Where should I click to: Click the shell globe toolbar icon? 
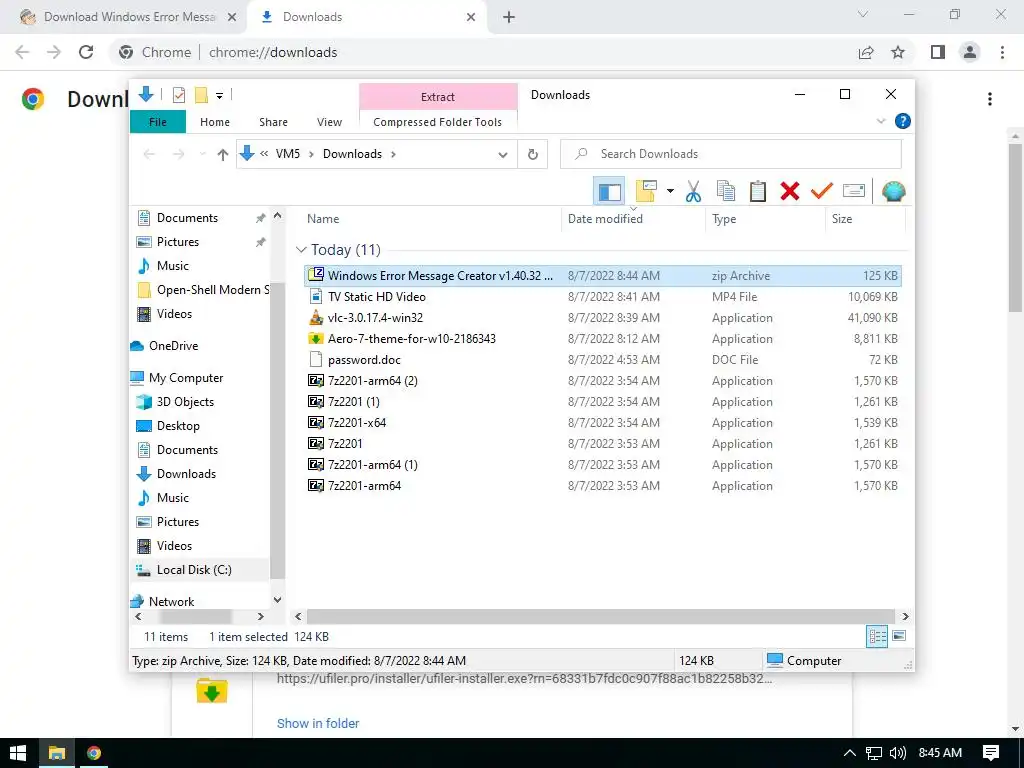point(893,191)
